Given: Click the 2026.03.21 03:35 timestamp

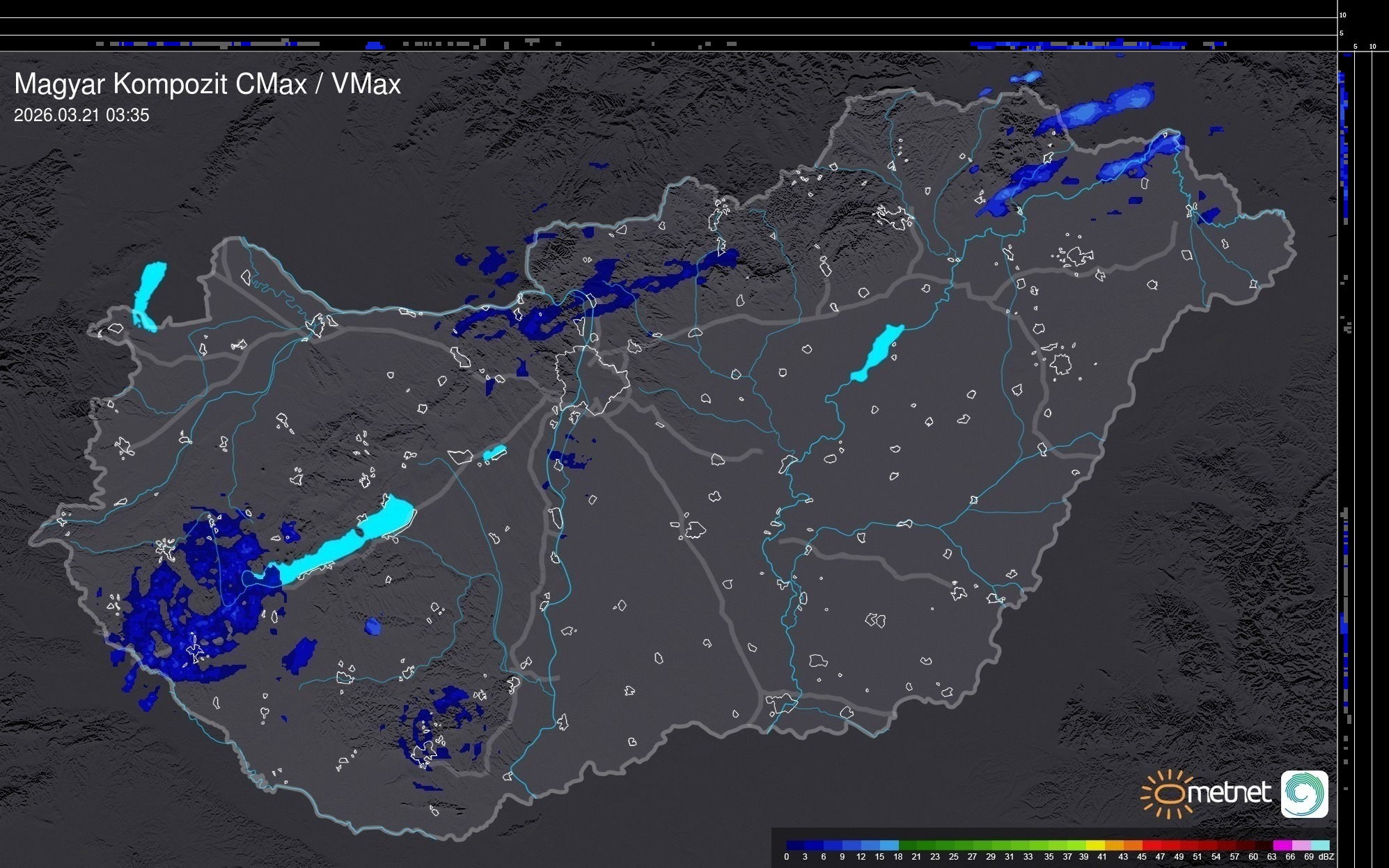Looking at the screenshot, I should tap(81, 116).
